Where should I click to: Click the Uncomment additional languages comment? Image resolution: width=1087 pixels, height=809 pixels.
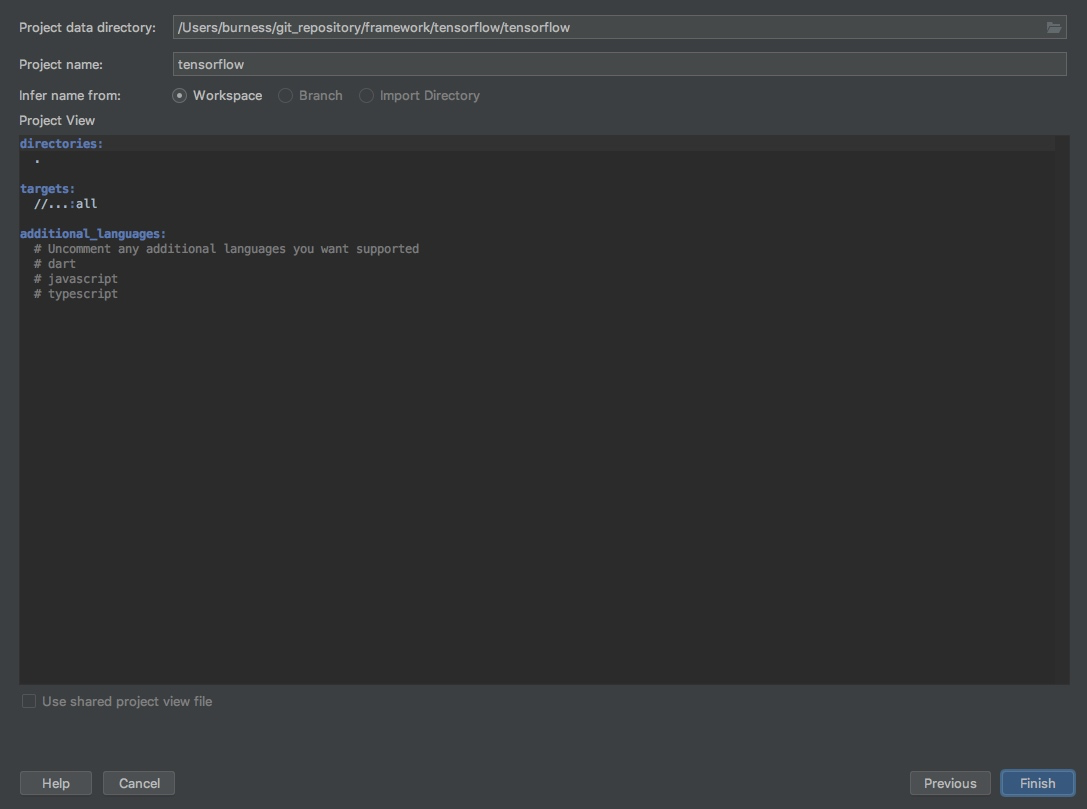(227, 249)
